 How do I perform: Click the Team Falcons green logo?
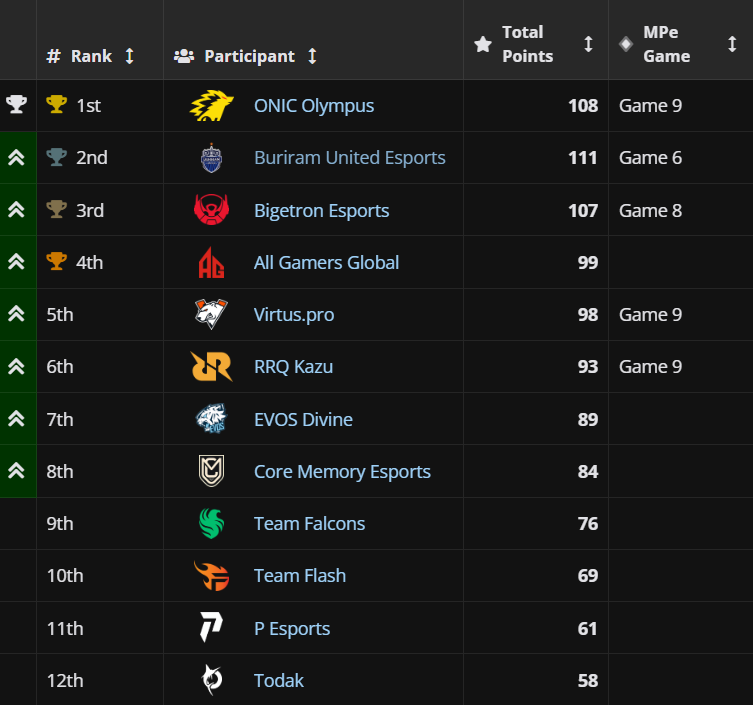pyautogui.click(x=211, y=524)
